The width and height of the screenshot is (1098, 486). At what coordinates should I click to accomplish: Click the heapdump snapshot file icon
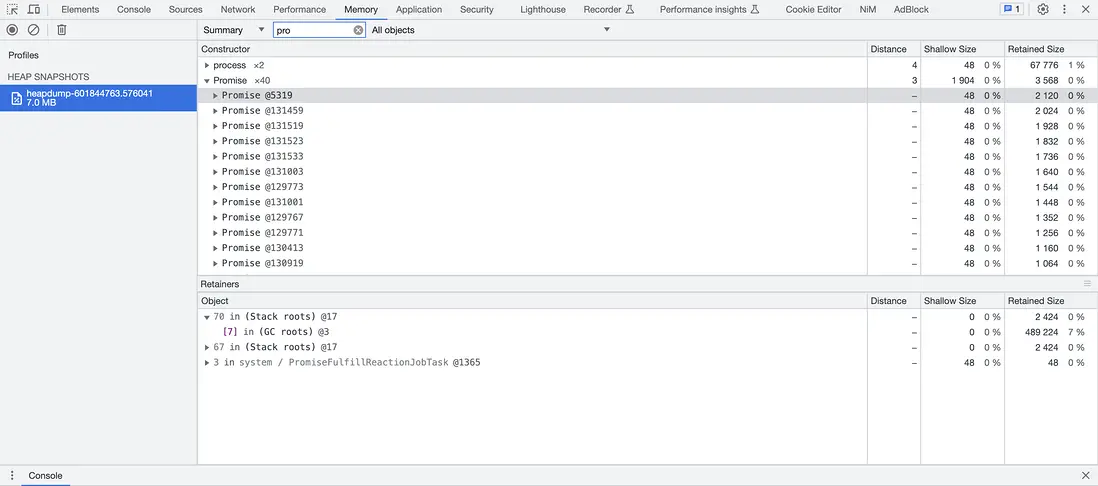[17, 98]
